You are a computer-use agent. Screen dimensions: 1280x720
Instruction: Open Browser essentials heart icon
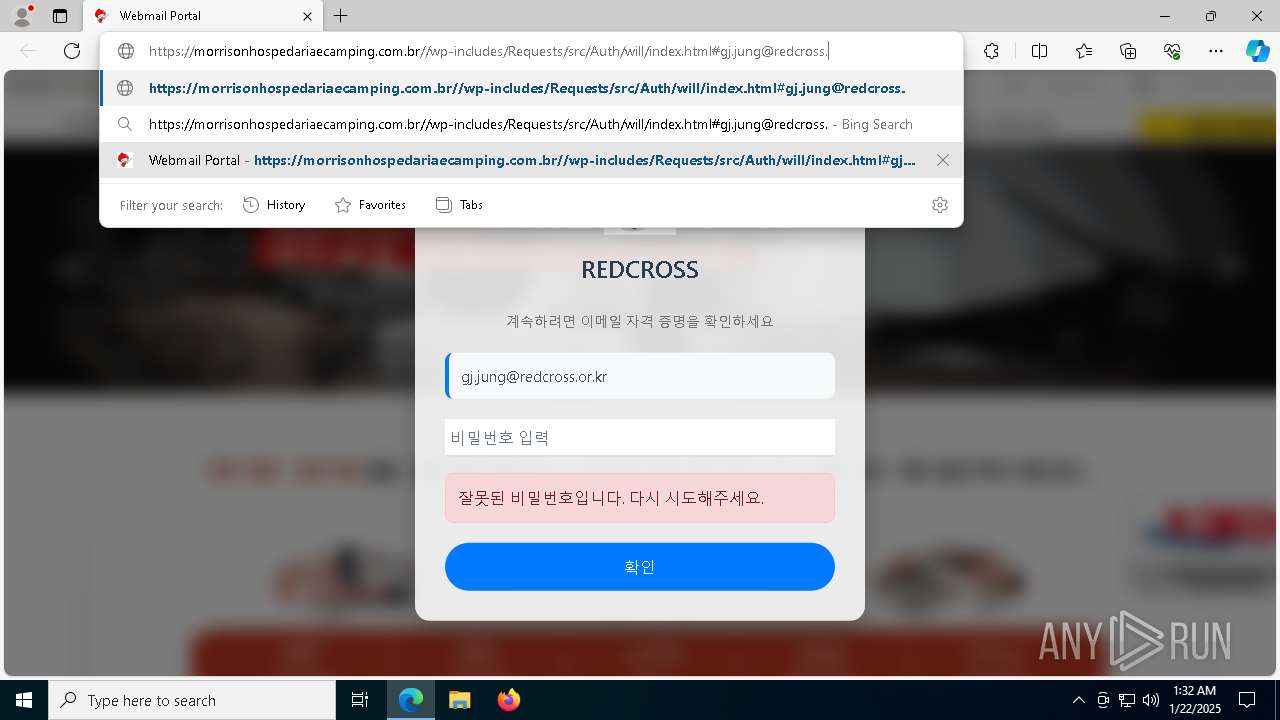point(1172,51)
